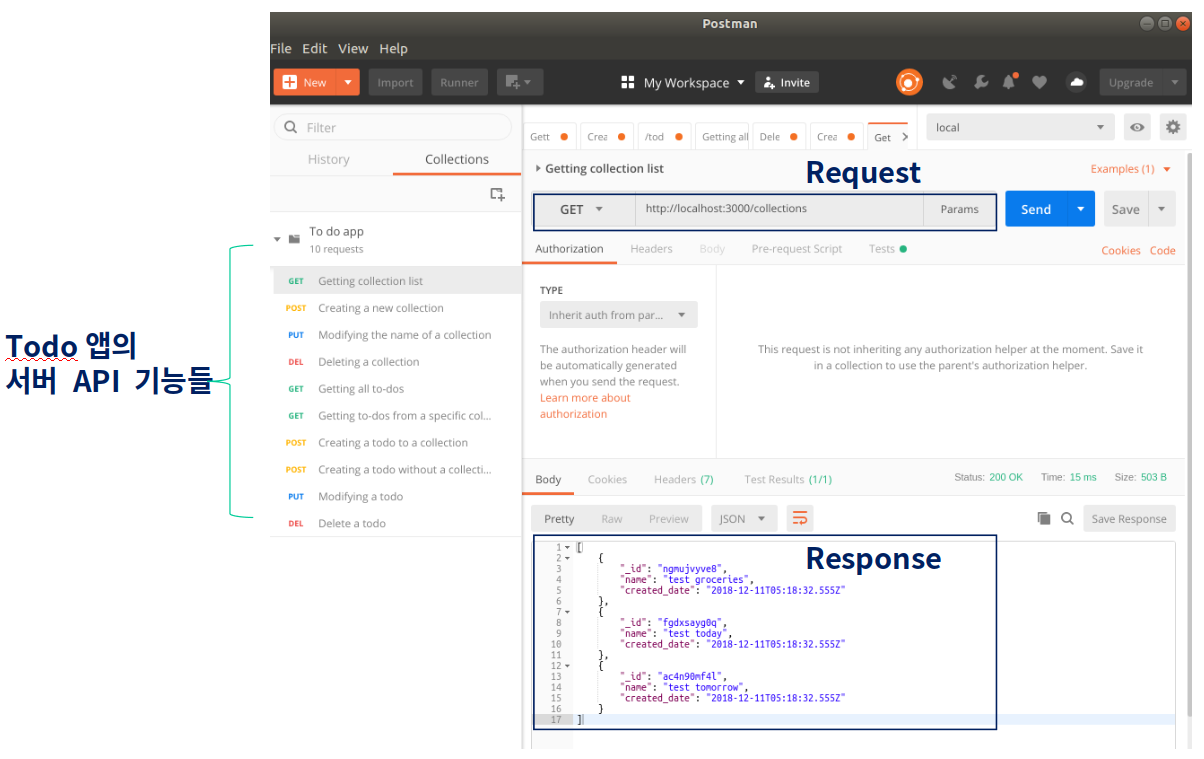Click the heart icon in header
The width and height of the screenshot is (1204, 759).
[x=1039, y=83]
